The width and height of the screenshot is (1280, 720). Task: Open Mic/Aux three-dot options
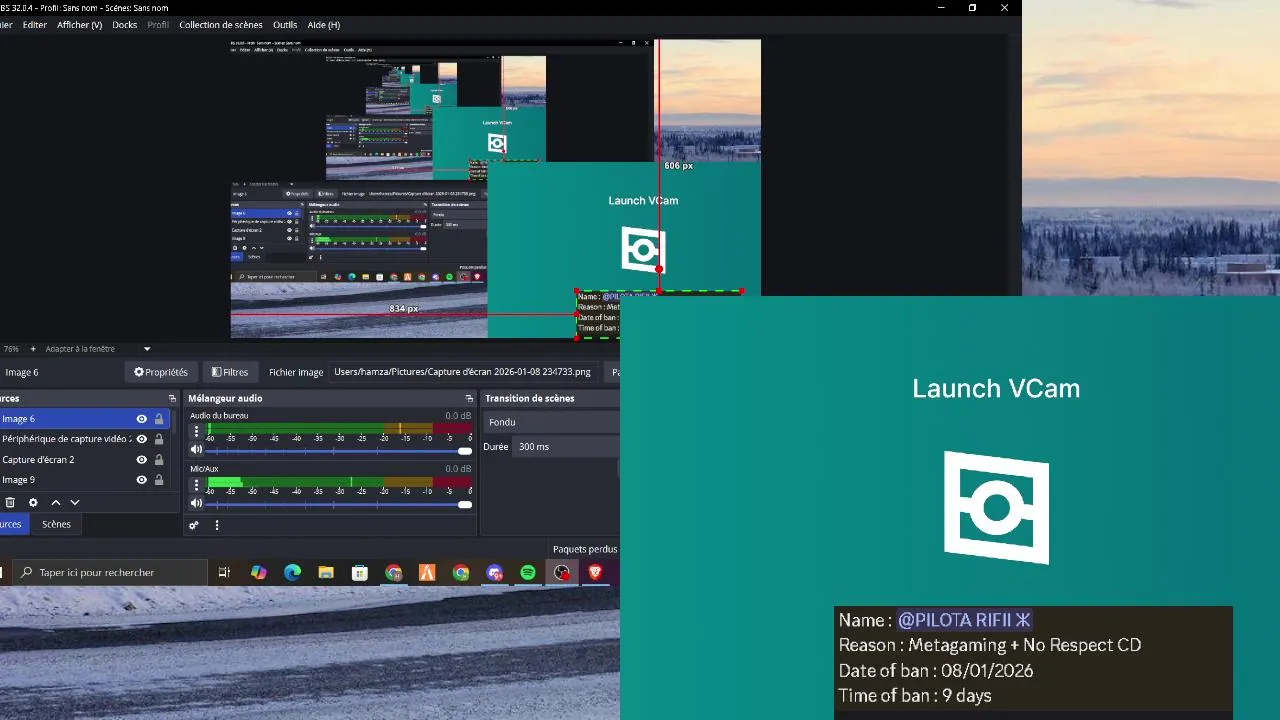click(x=196, y=485)
